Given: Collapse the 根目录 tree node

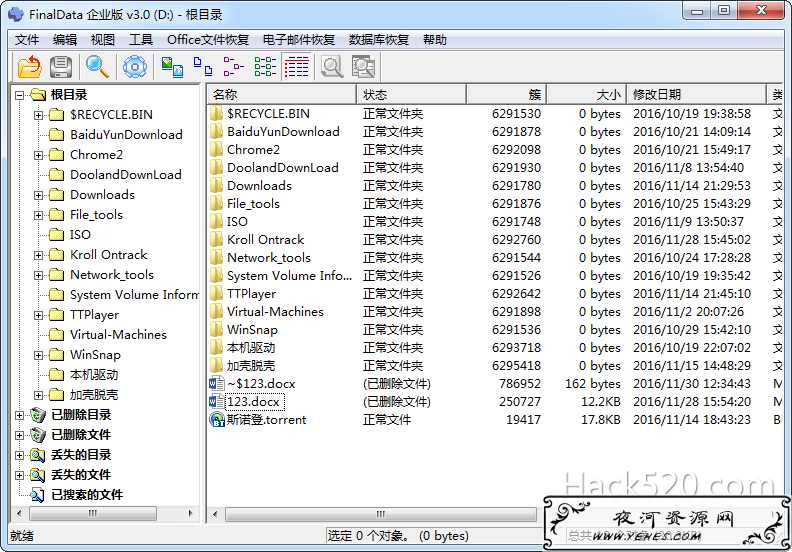Looking at the screenshot, I should [x=19, y=95].
